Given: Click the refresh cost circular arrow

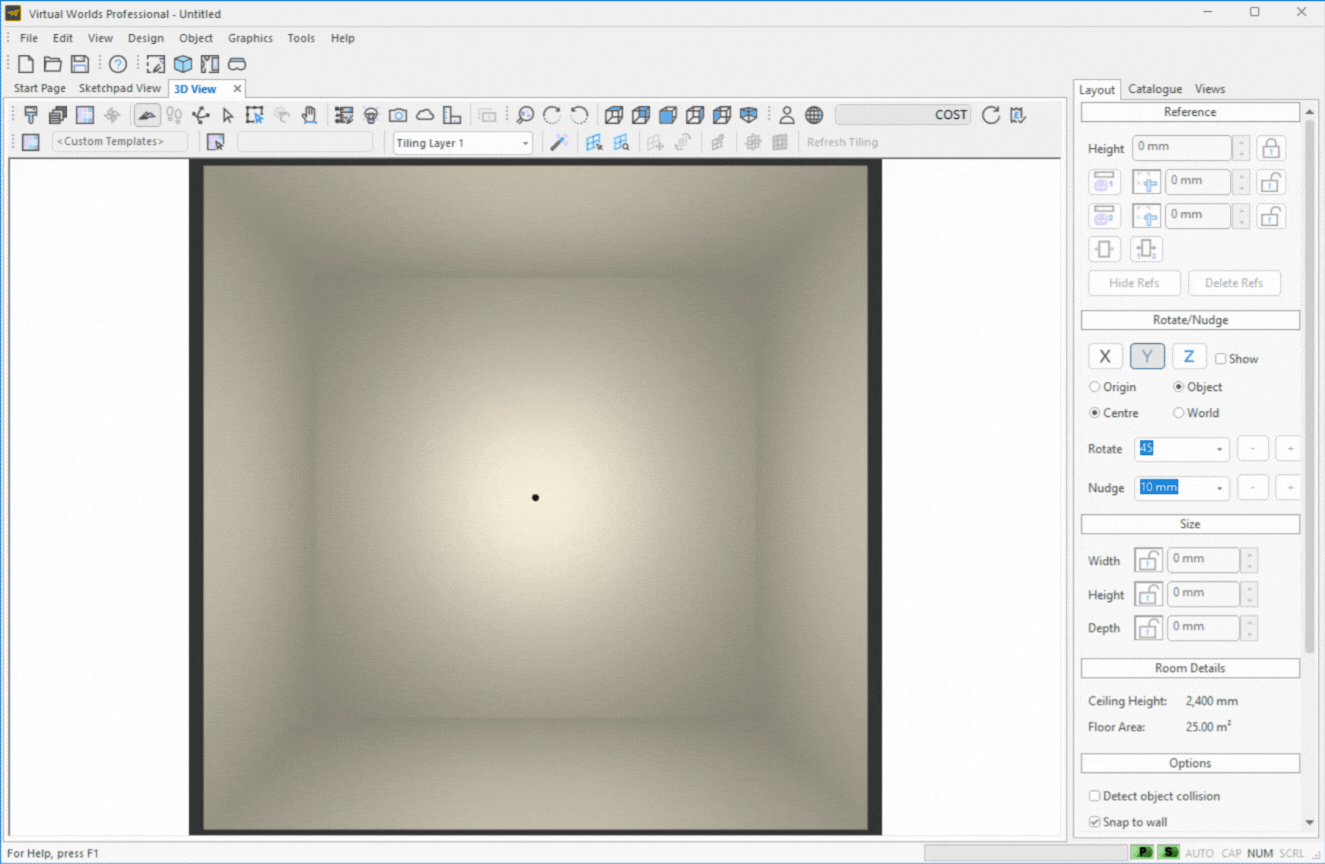Looking at the screenshot, I should (x=991, y=115).
